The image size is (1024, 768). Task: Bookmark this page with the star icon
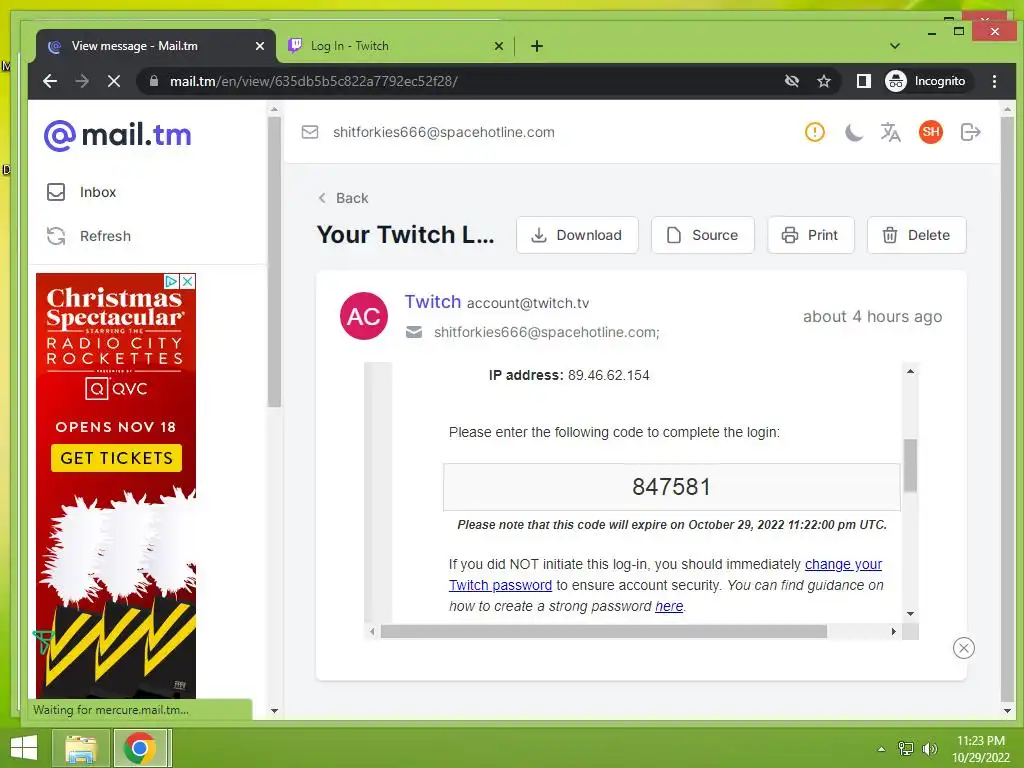(x=824, y=81)
